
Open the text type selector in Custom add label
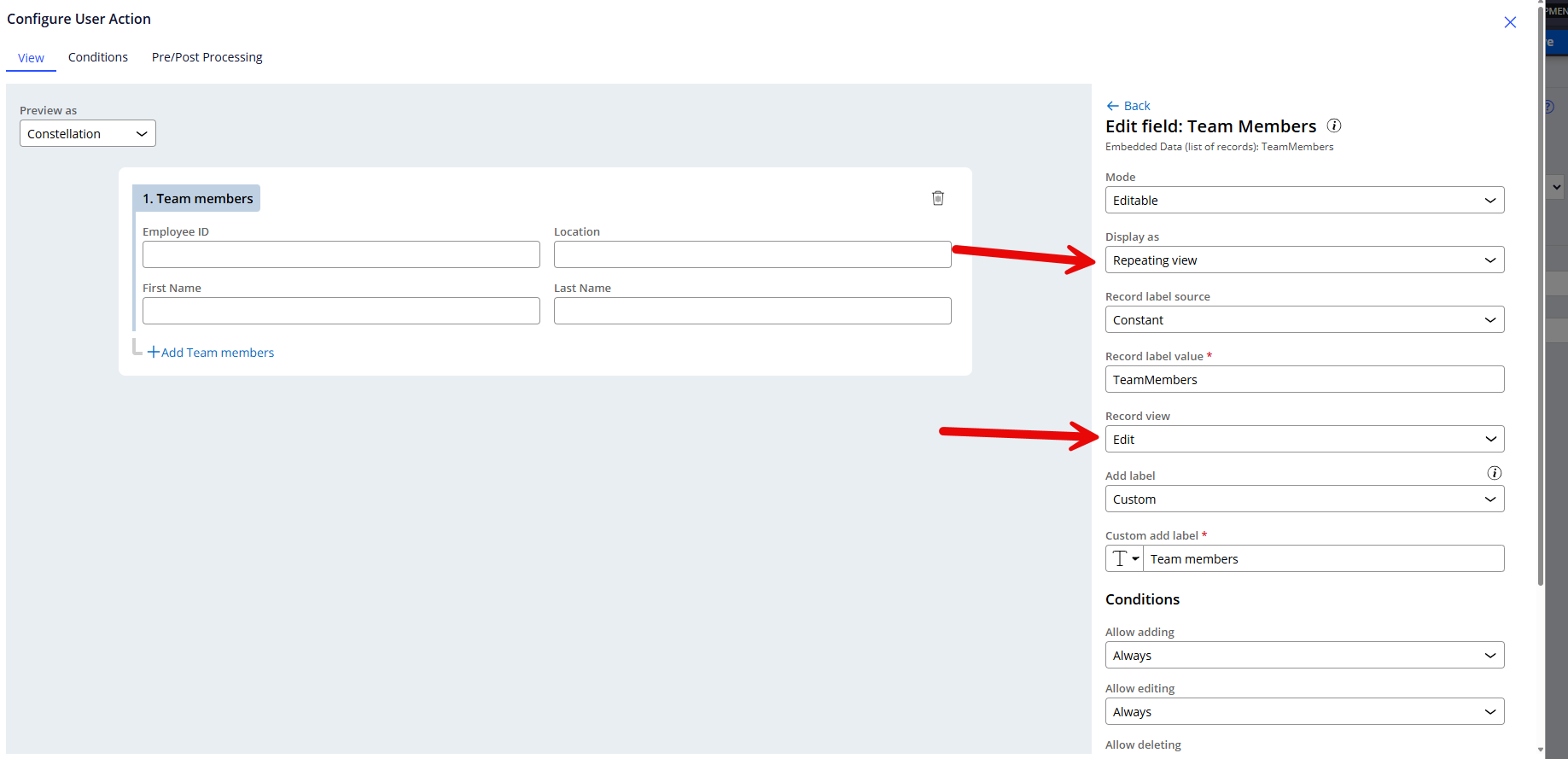click(x=1124, y=559)
